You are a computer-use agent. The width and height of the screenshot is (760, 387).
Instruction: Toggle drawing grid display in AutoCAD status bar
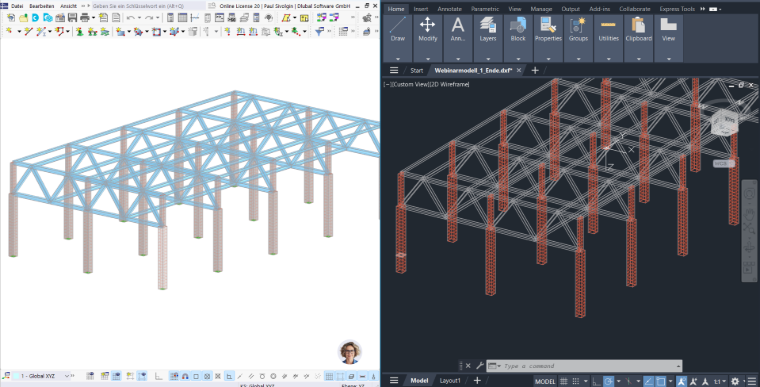[x=564, y=381]
